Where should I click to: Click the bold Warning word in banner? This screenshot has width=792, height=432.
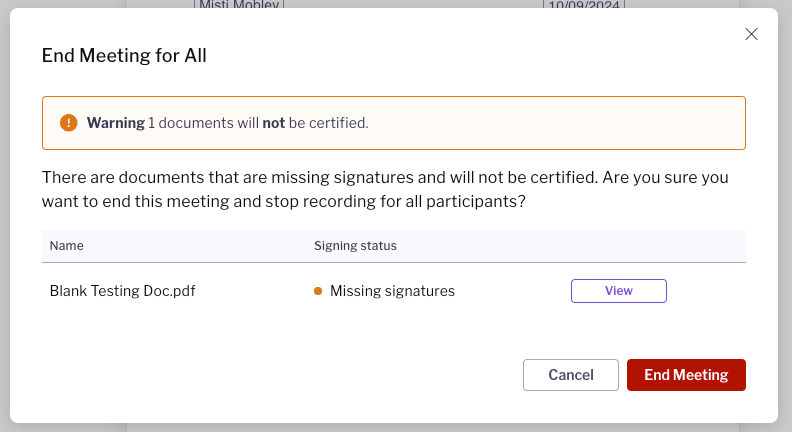point(116,123)
